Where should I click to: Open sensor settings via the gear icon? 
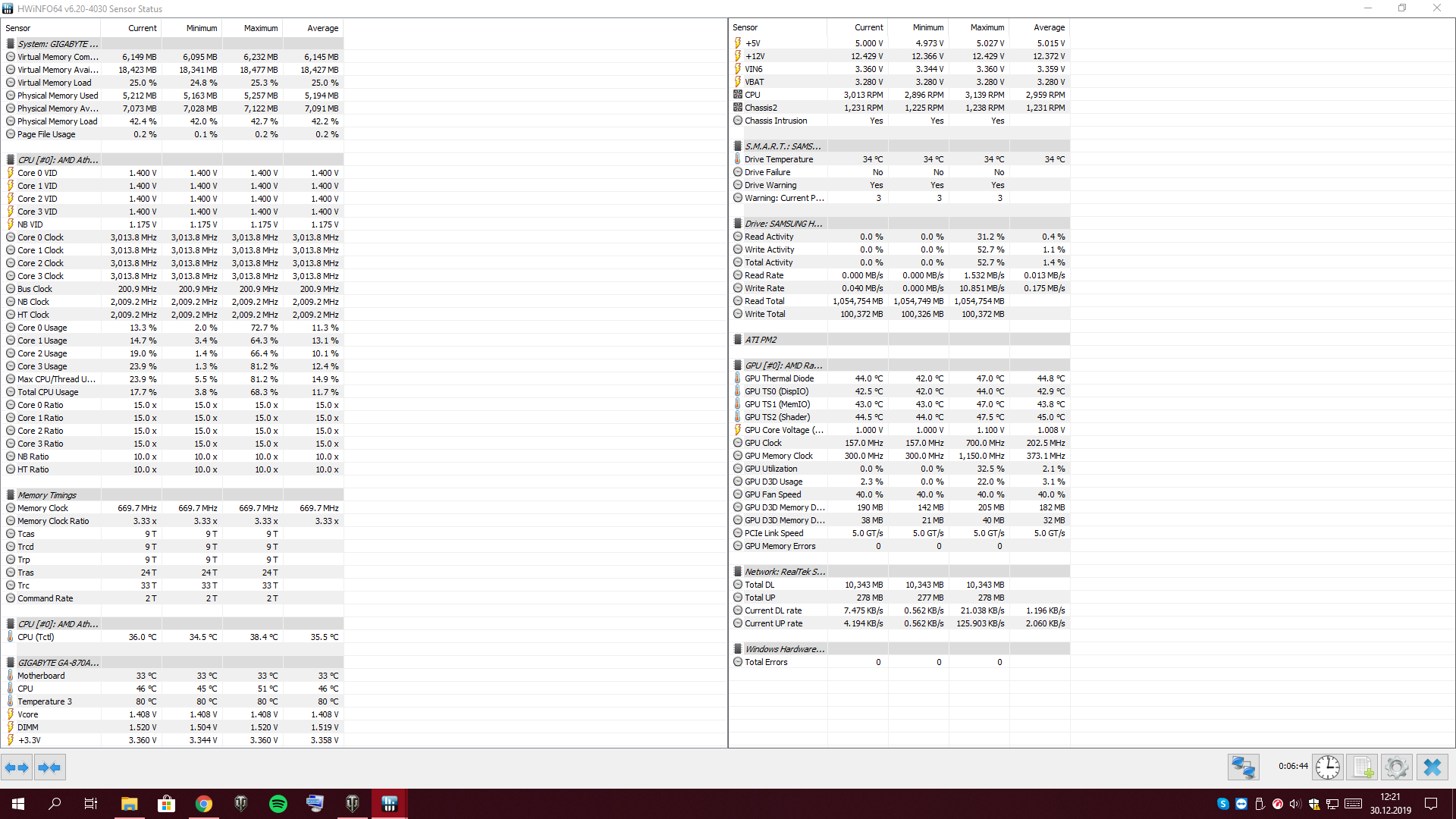tap(1396, 767)
